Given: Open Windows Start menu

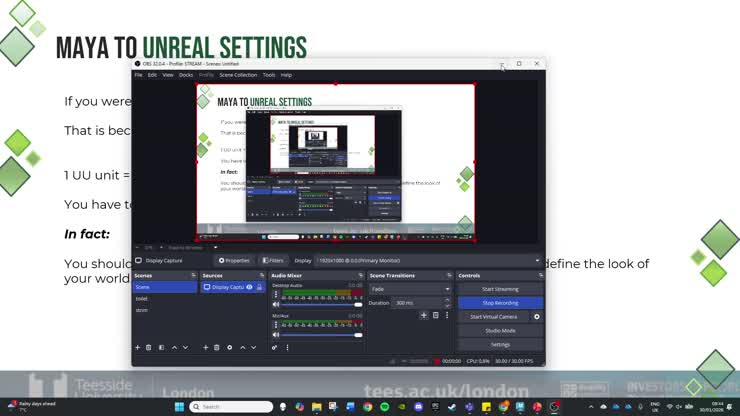Looking at the screenshot, I should [179, 407].
